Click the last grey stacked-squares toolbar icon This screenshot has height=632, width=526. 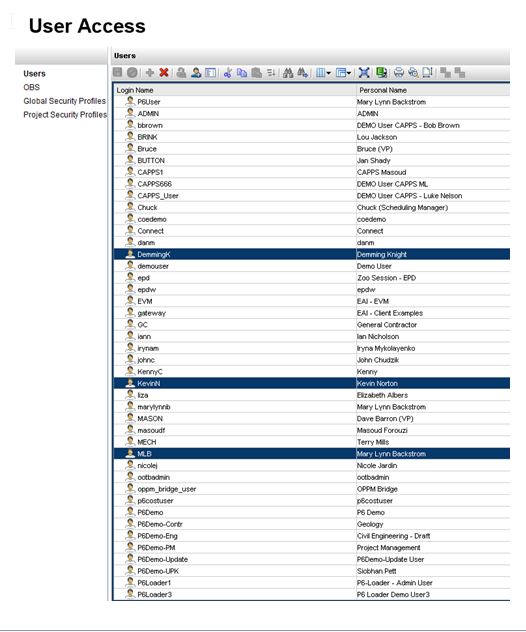460,73
